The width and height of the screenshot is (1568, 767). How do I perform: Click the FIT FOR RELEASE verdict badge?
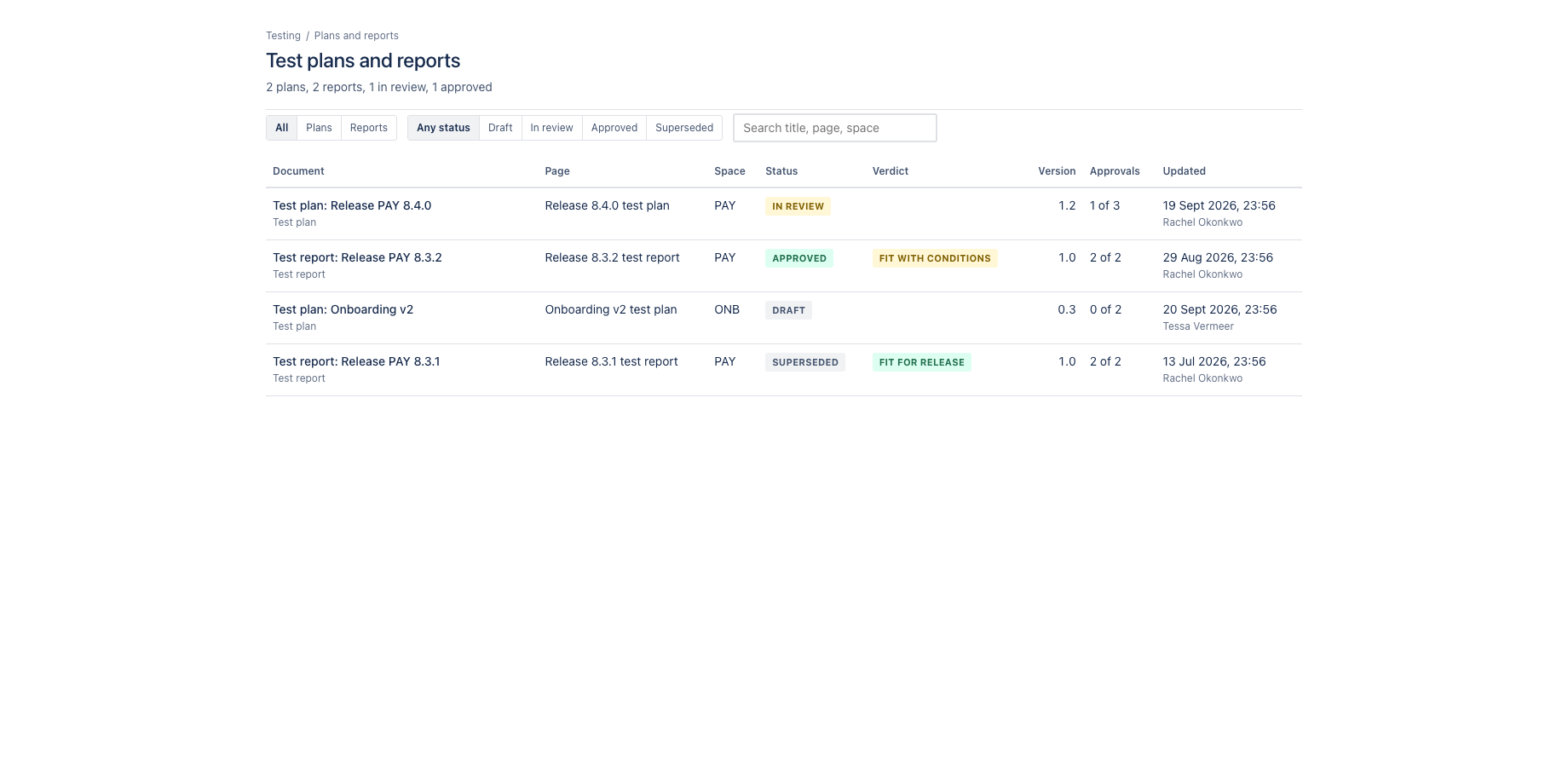[922, 362]
